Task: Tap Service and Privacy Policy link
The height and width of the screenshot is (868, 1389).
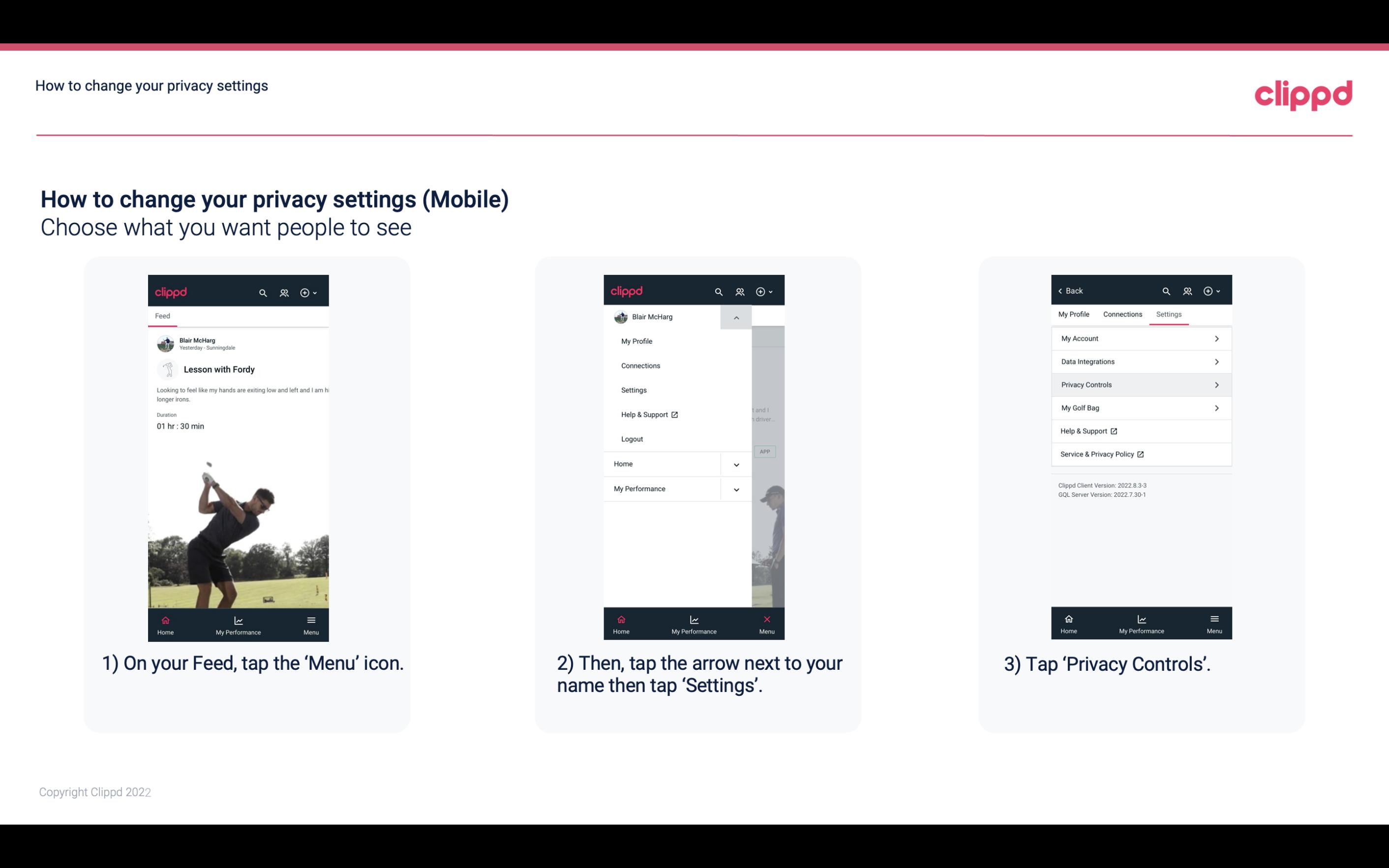Action: [x=1101, y=454]
